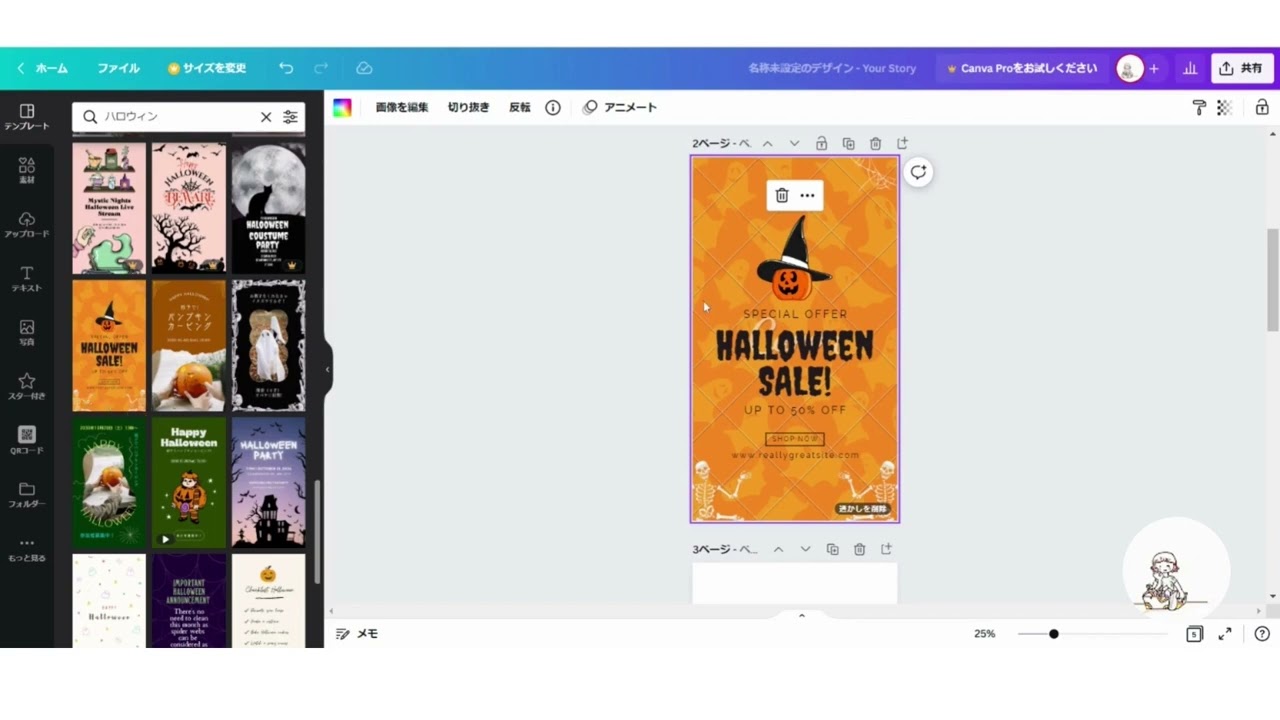Move page 2 up with chevron
The width and height of the screenshot is (1280, 720).
point(768,143)
